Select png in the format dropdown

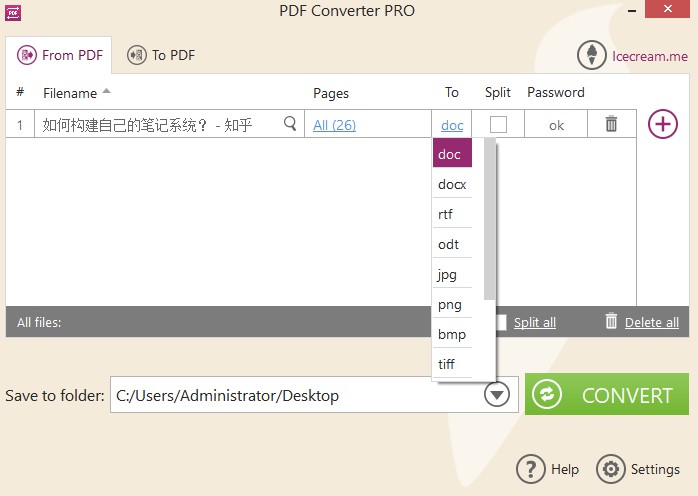452,304
